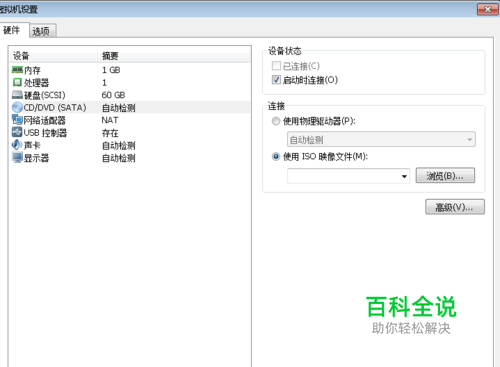Select the 硬盘(SCSI) row label
Viewport: 500px width, 367px height.
pos(45,95)
